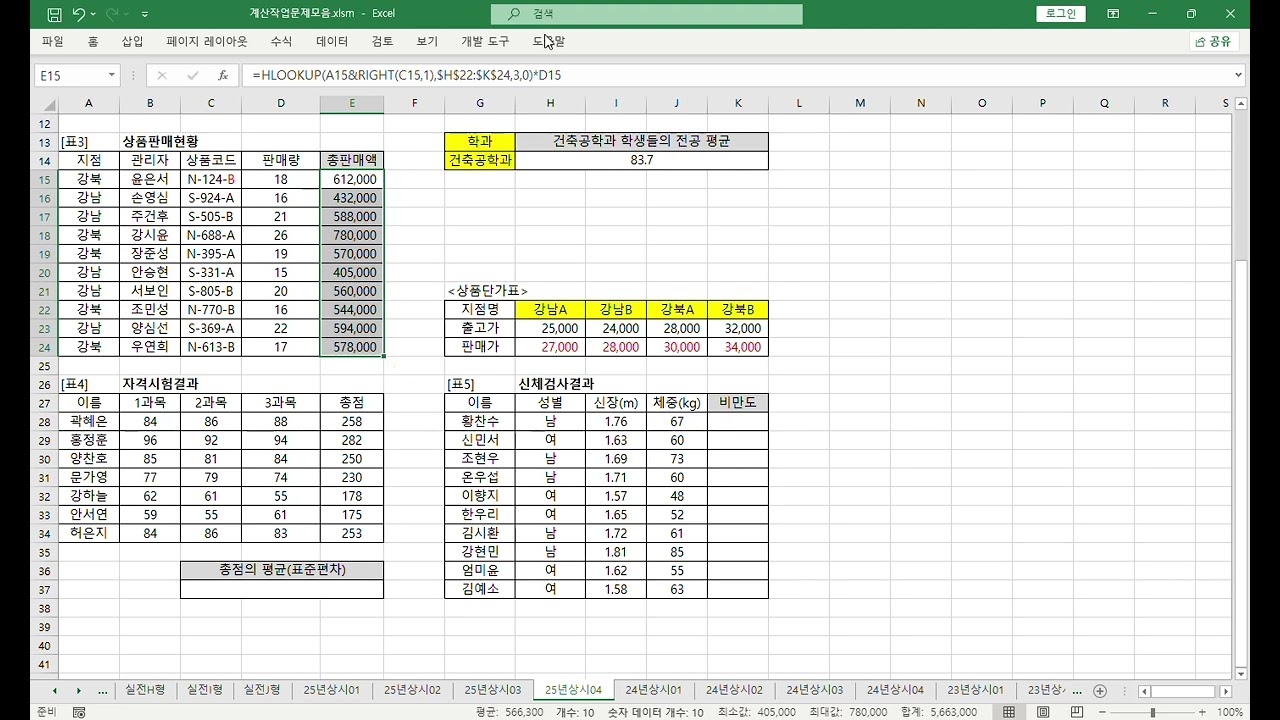
Task: Click the macro recording icon in status bar
Action: click(x=79, y=712)
